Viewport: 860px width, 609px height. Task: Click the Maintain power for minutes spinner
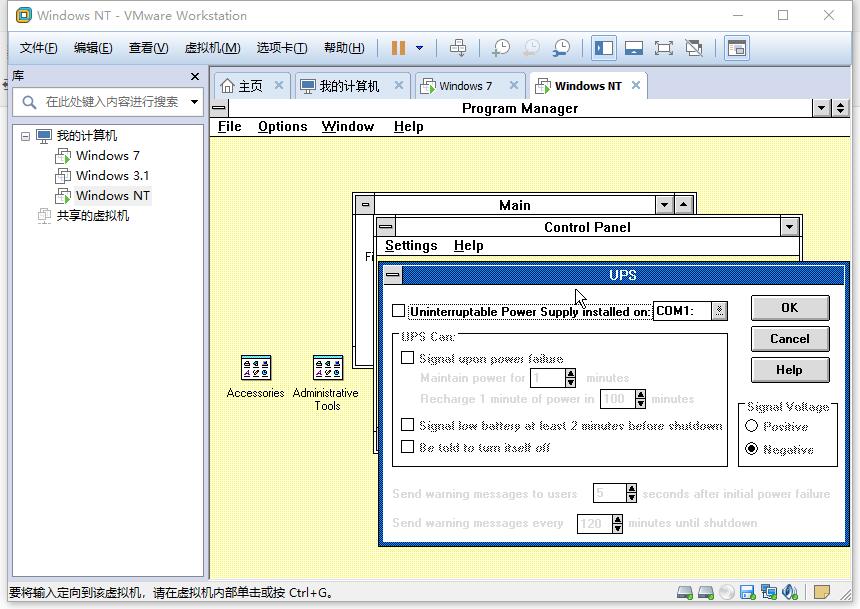[570, 377]
